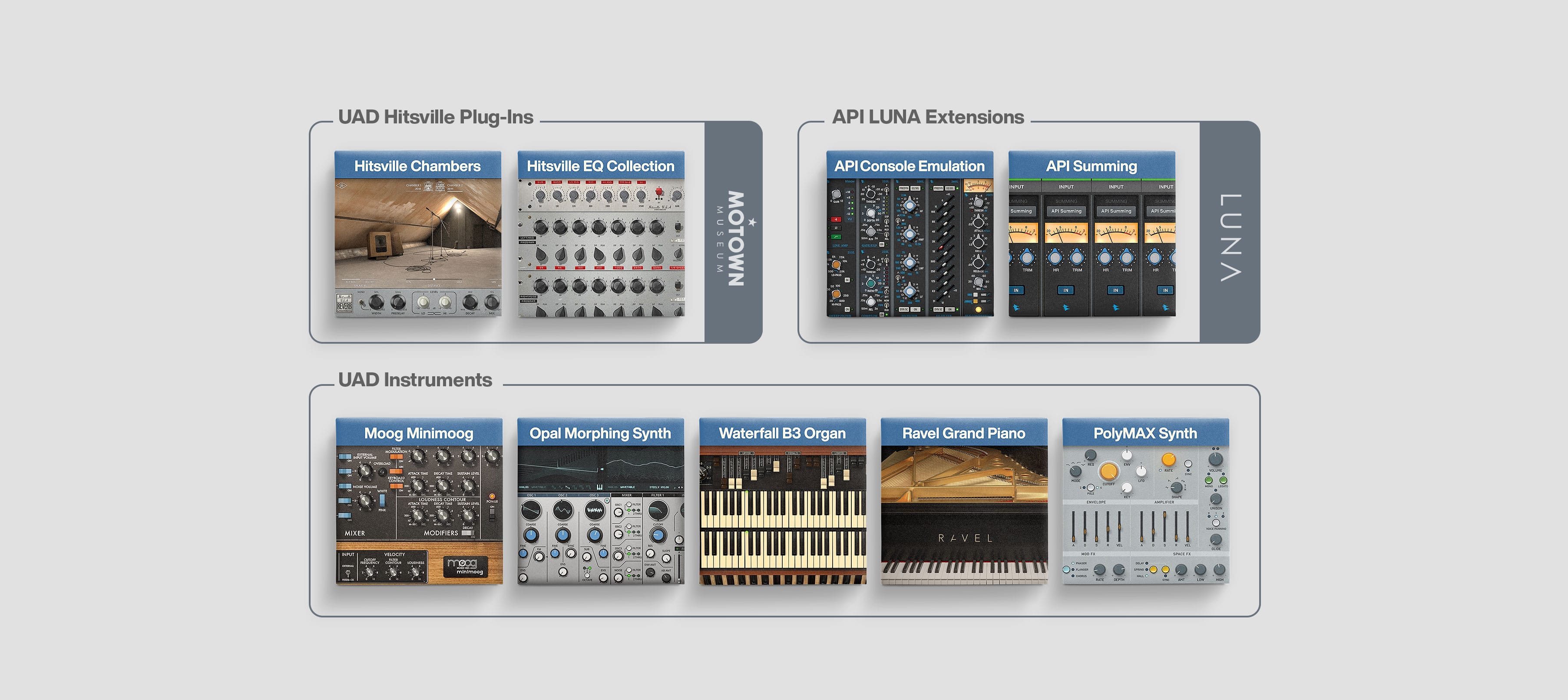
Task: Select the API Summing extension screenshot
Action: point(1092,247)
